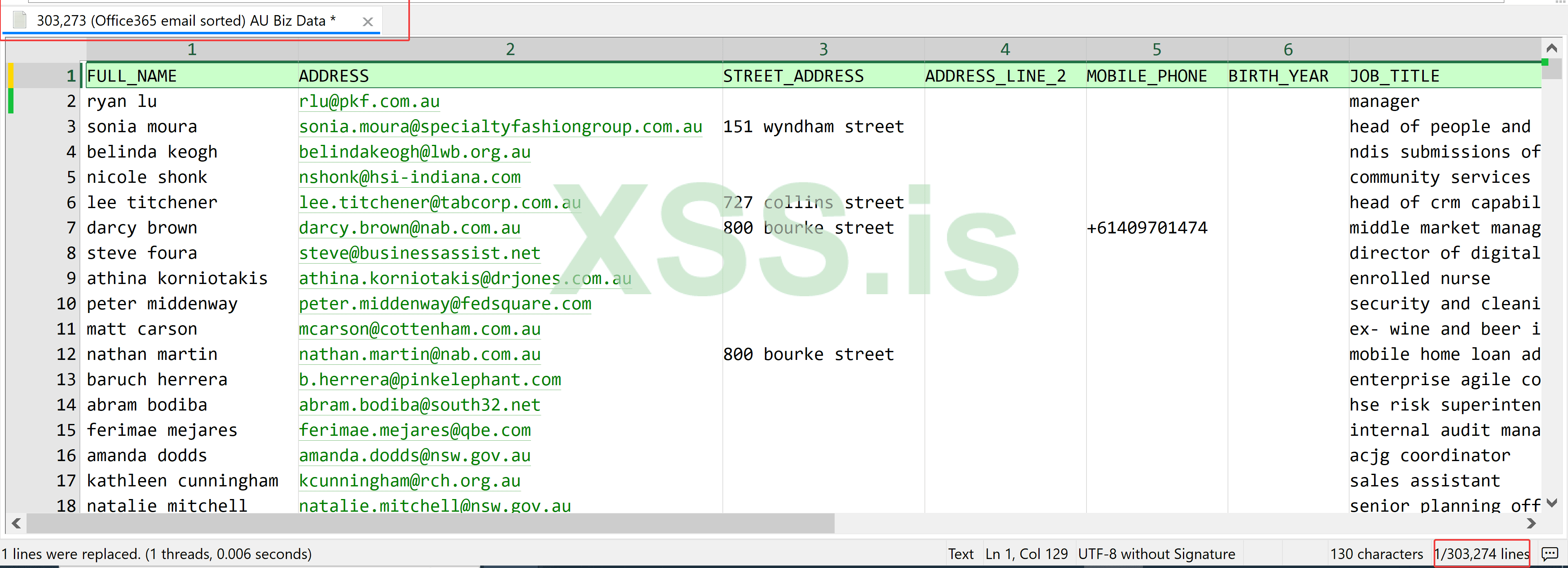Open the rlu@pkf.com.au email link

point(369,101)
